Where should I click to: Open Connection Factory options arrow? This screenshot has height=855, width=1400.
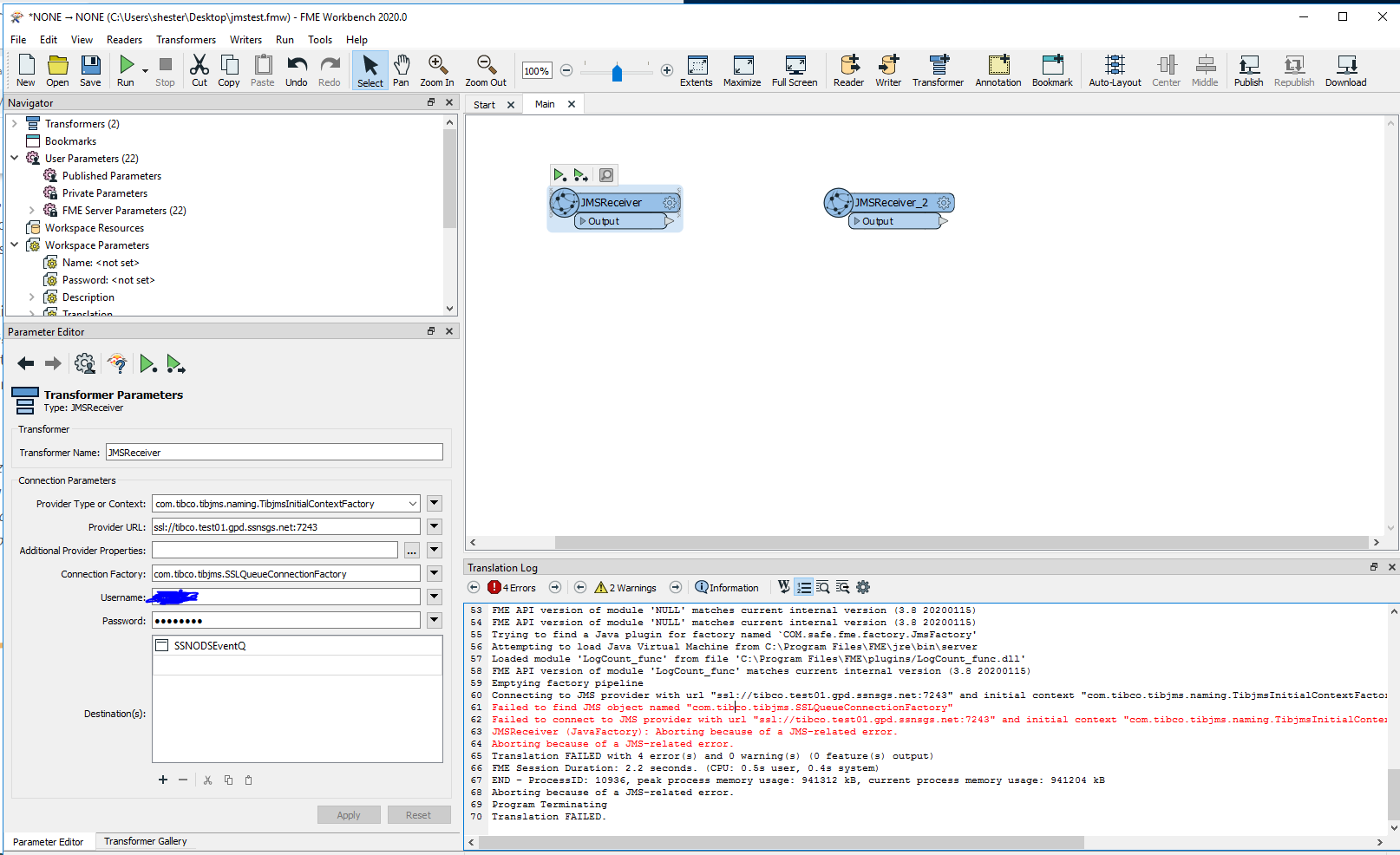[435, 574]
